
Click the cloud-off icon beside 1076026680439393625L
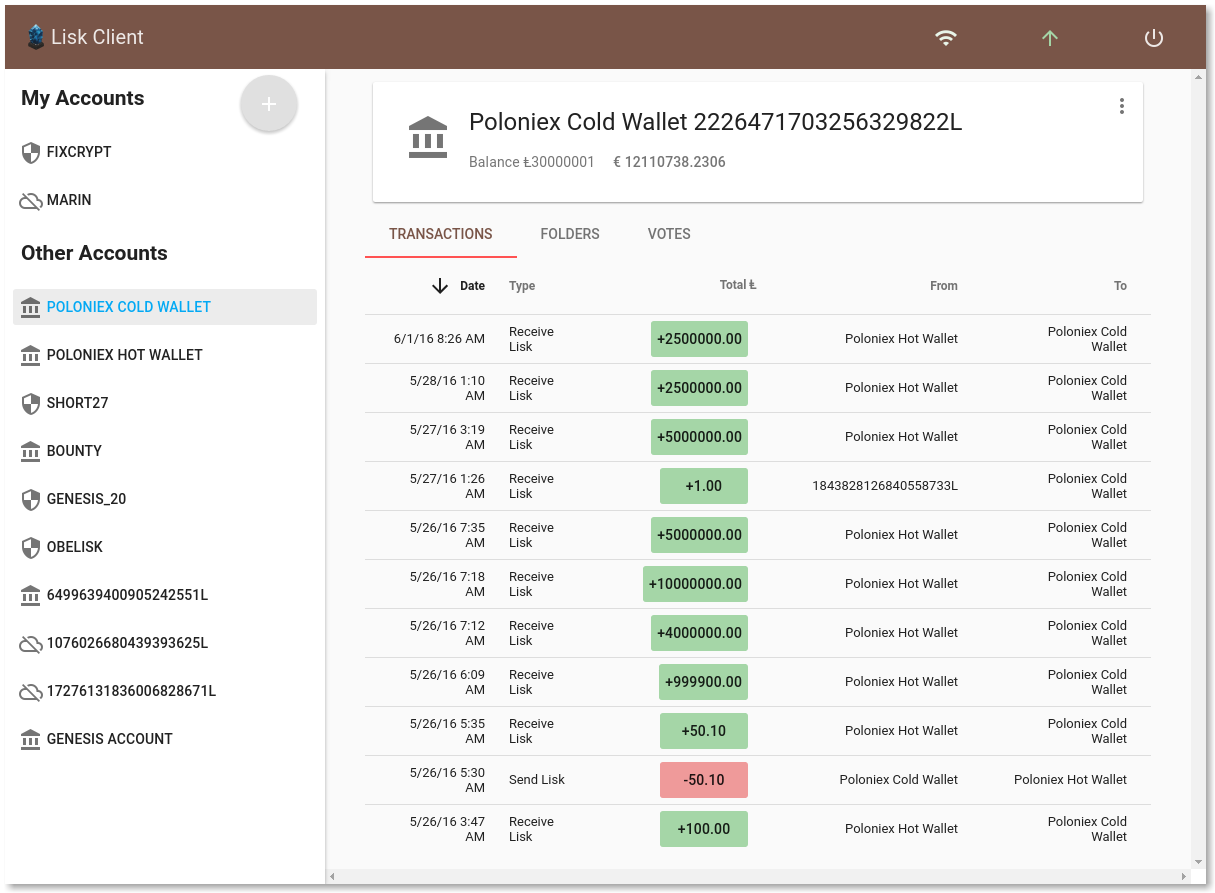pos(31,644)
